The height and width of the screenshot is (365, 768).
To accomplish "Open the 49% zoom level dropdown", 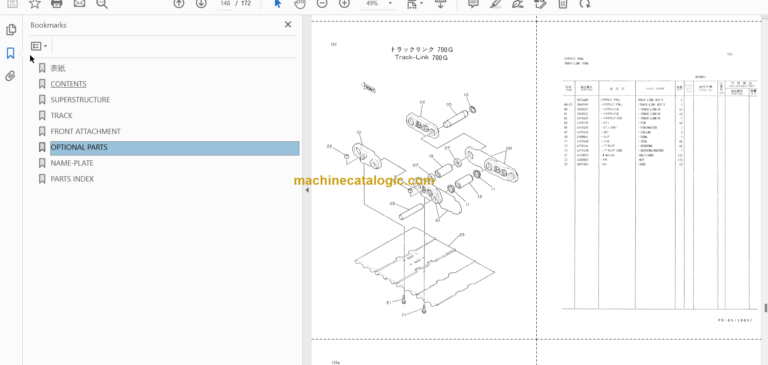I will (x=378, y=3).
